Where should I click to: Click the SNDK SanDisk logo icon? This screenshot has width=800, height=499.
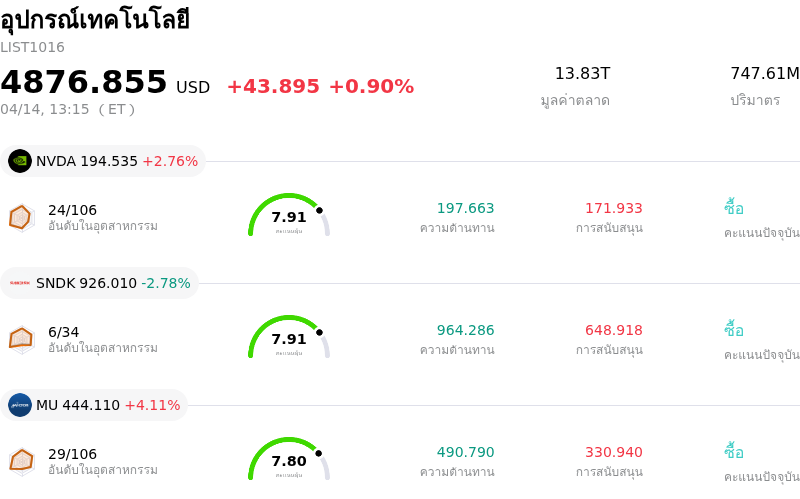[x=20, y=283]
